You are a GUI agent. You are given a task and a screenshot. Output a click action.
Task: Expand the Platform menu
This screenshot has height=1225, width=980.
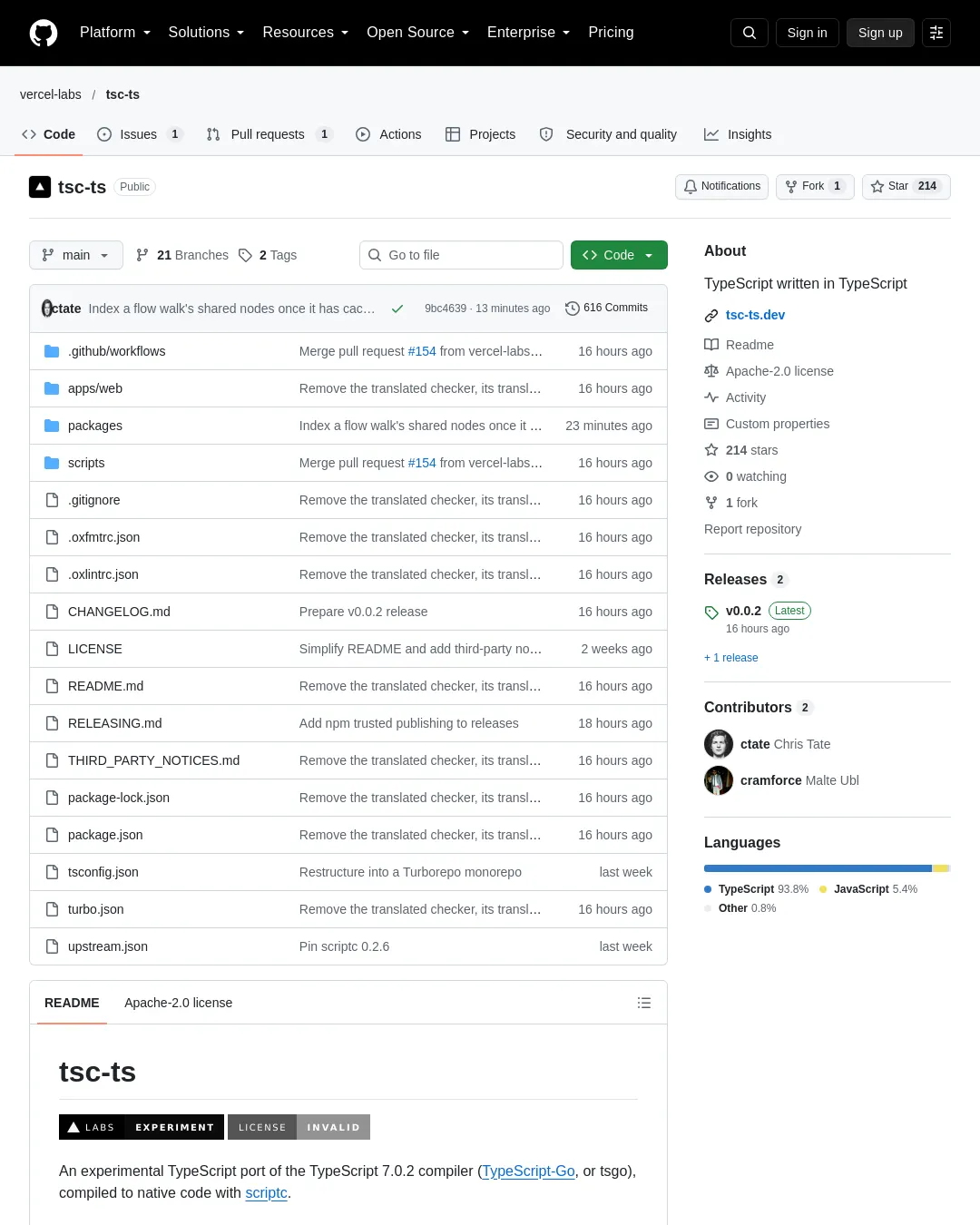click(x=114, y=33)
